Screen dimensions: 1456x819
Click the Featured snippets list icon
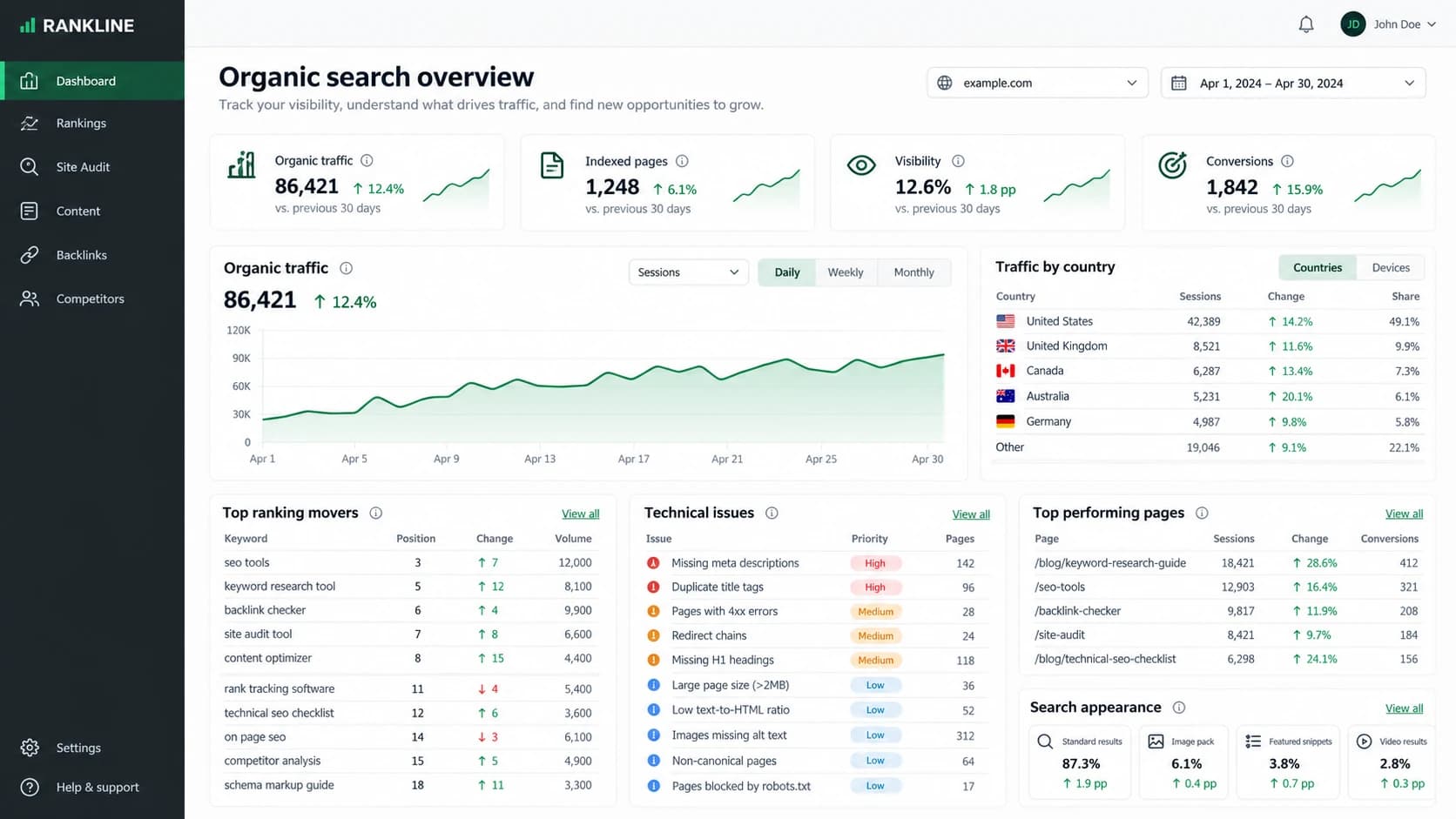click(x=1253, y=742)
